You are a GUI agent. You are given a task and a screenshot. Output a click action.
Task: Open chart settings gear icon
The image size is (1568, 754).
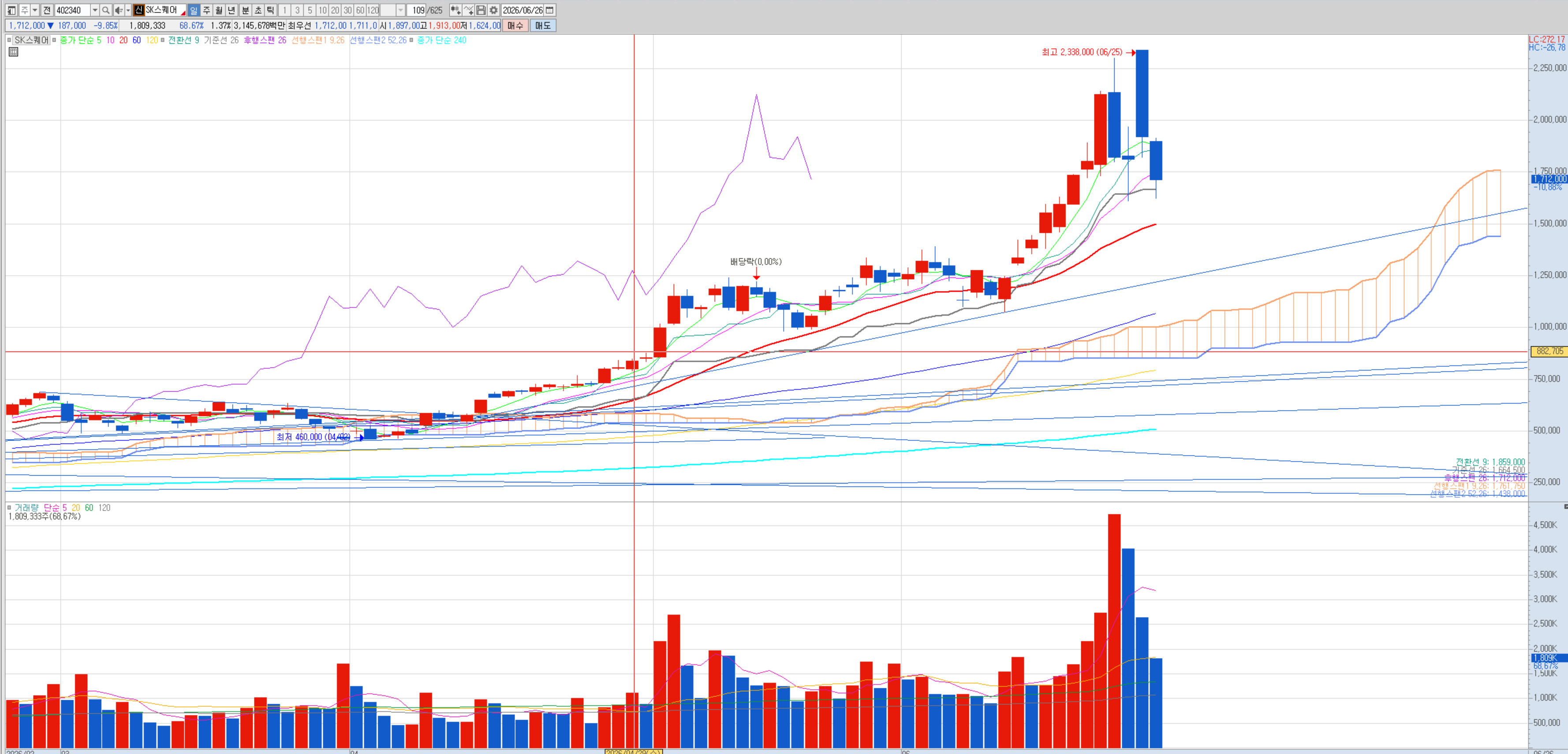[494, 10]
